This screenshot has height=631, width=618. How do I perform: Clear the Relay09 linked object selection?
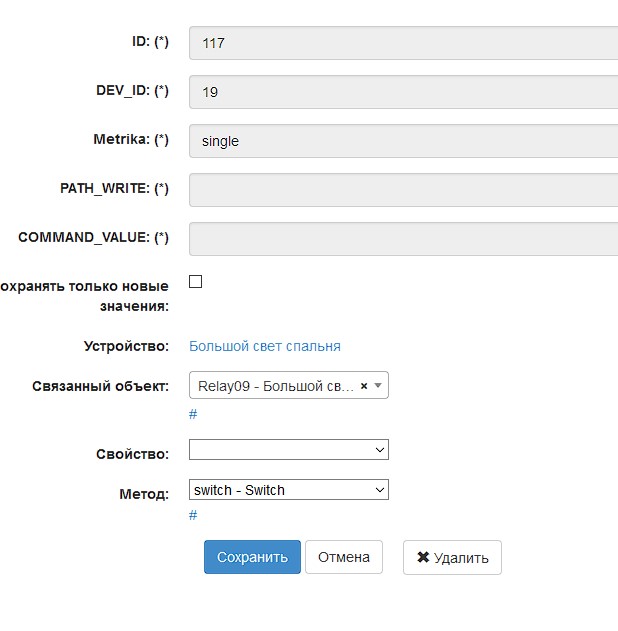click(x=364, y=386)
